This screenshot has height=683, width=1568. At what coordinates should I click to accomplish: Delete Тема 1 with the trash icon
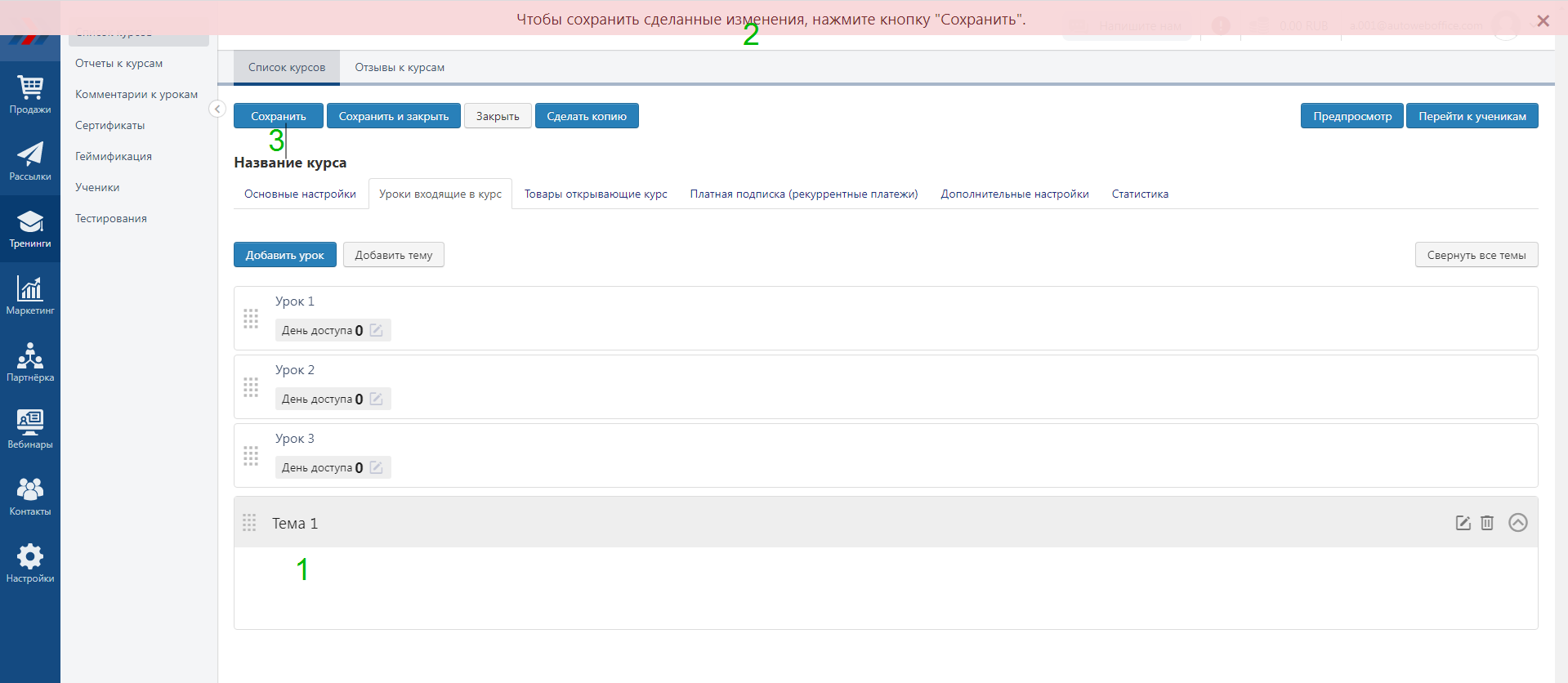[1487, 523]
